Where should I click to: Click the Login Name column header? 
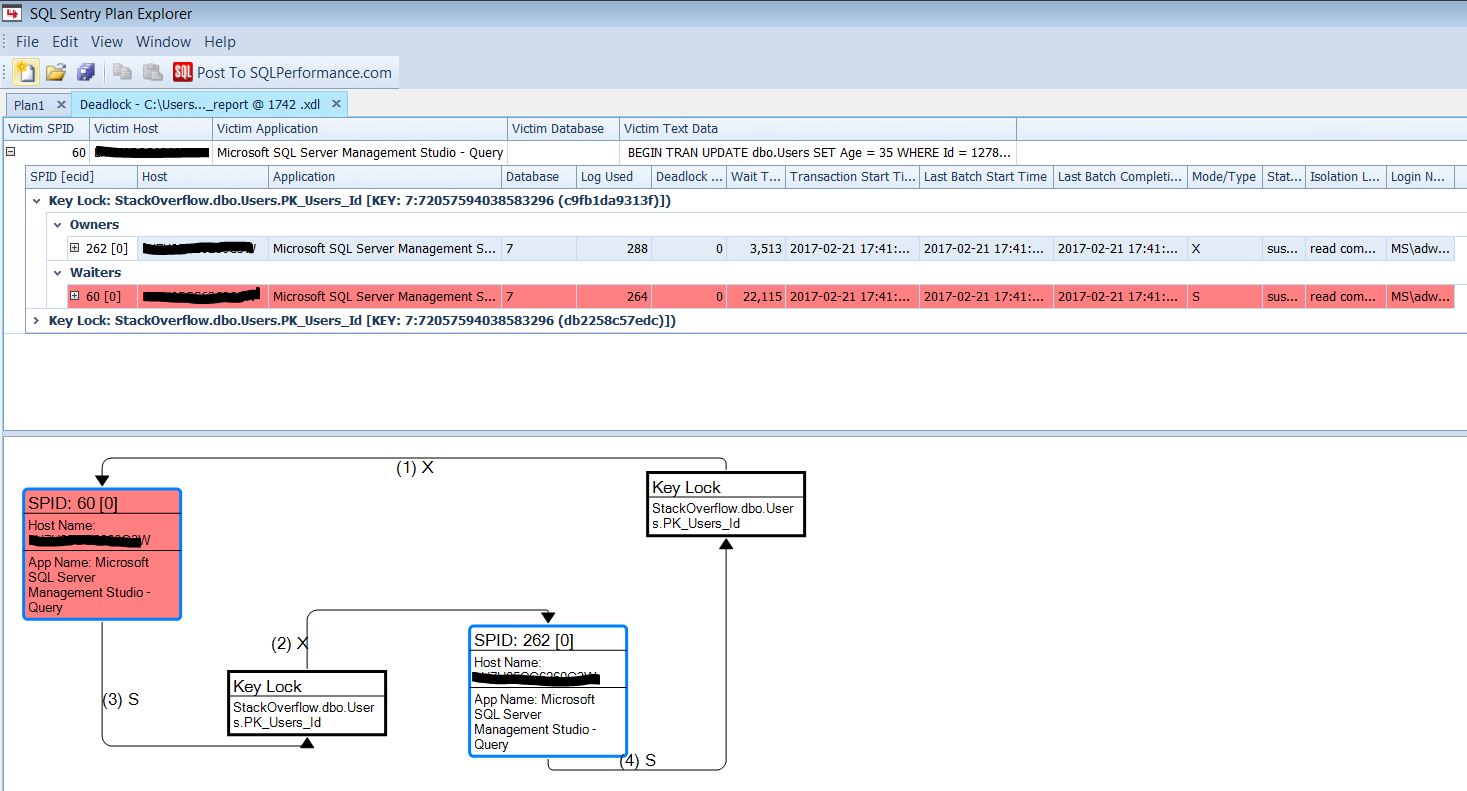click(1420, 177)
